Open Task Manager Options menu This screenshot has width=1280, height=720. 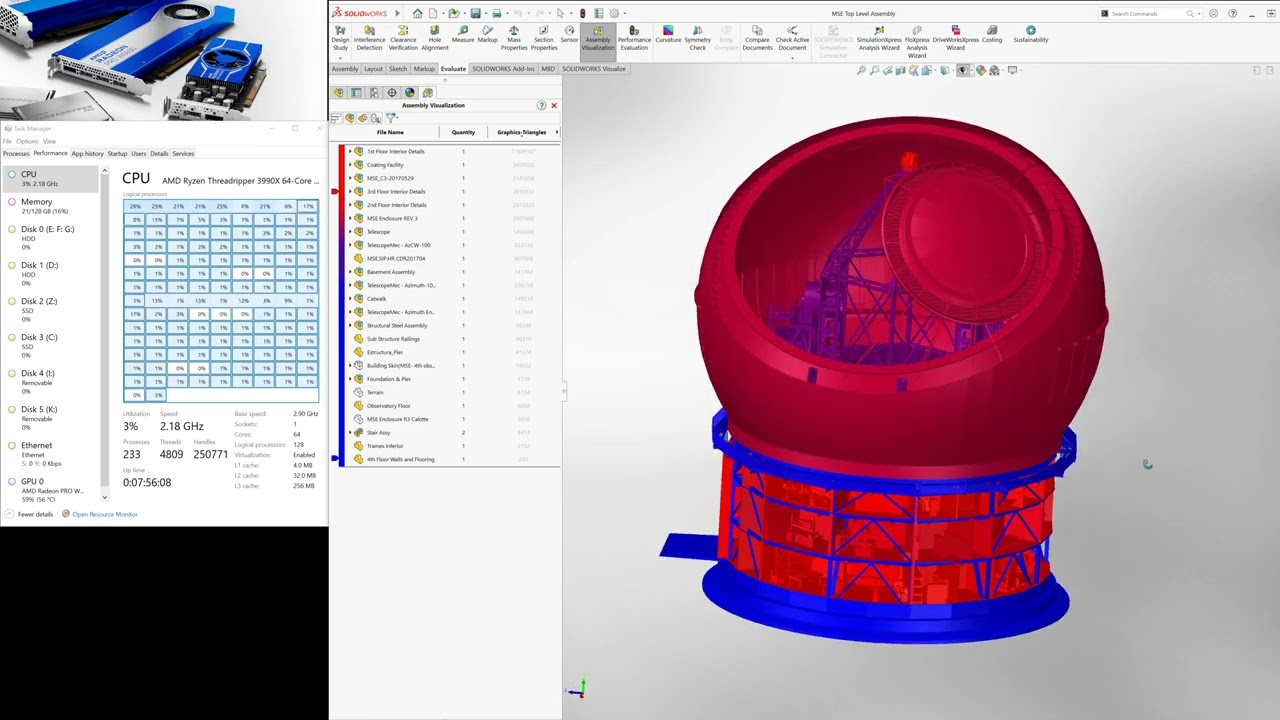[x=27, y=141]
